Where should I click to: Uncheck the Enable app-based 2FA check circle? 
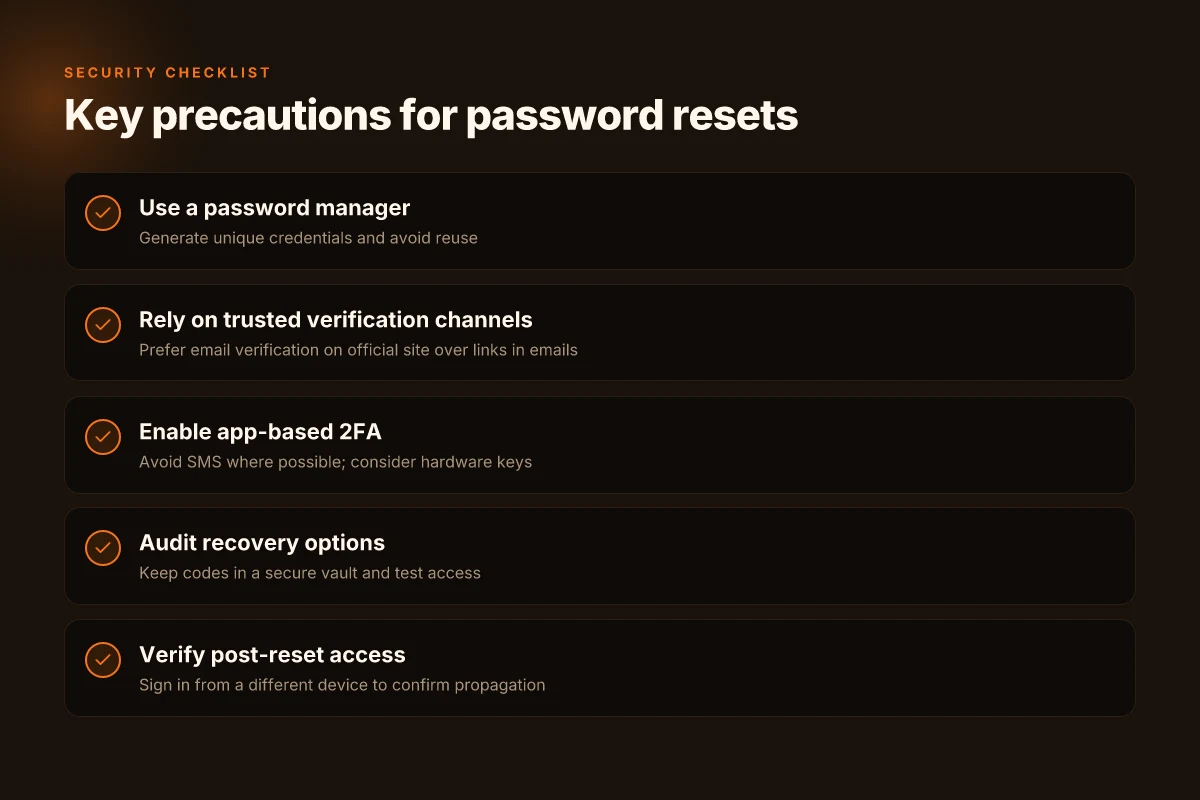coord(102,437)
